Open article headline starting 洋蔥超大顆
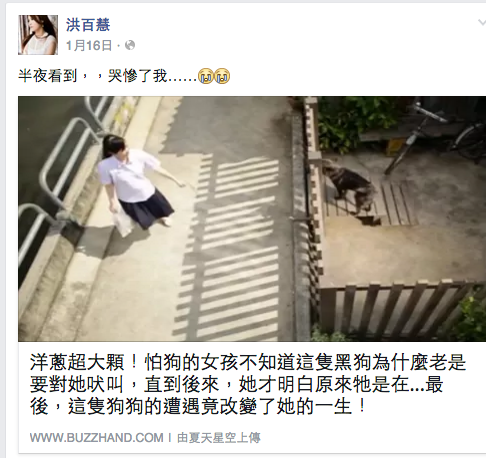The width and height of the screenshot is (486, 458). (248, 384)
